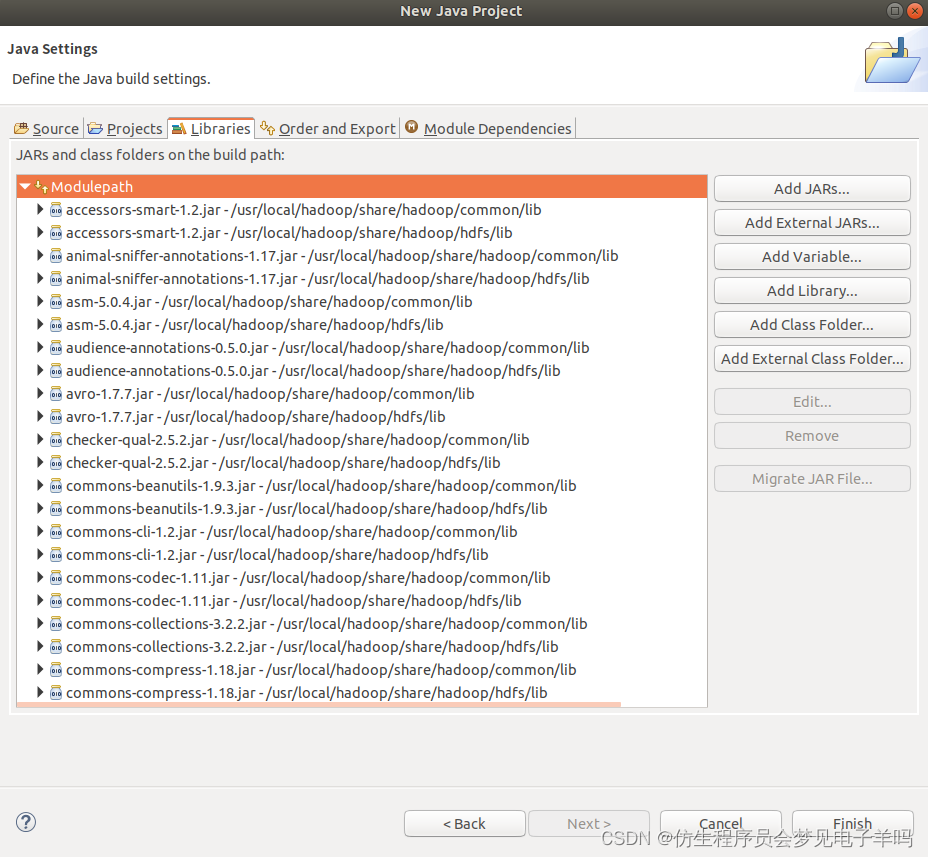Cancel the New Java Project wizard
The image size is (928, 857).
[720, 823]
